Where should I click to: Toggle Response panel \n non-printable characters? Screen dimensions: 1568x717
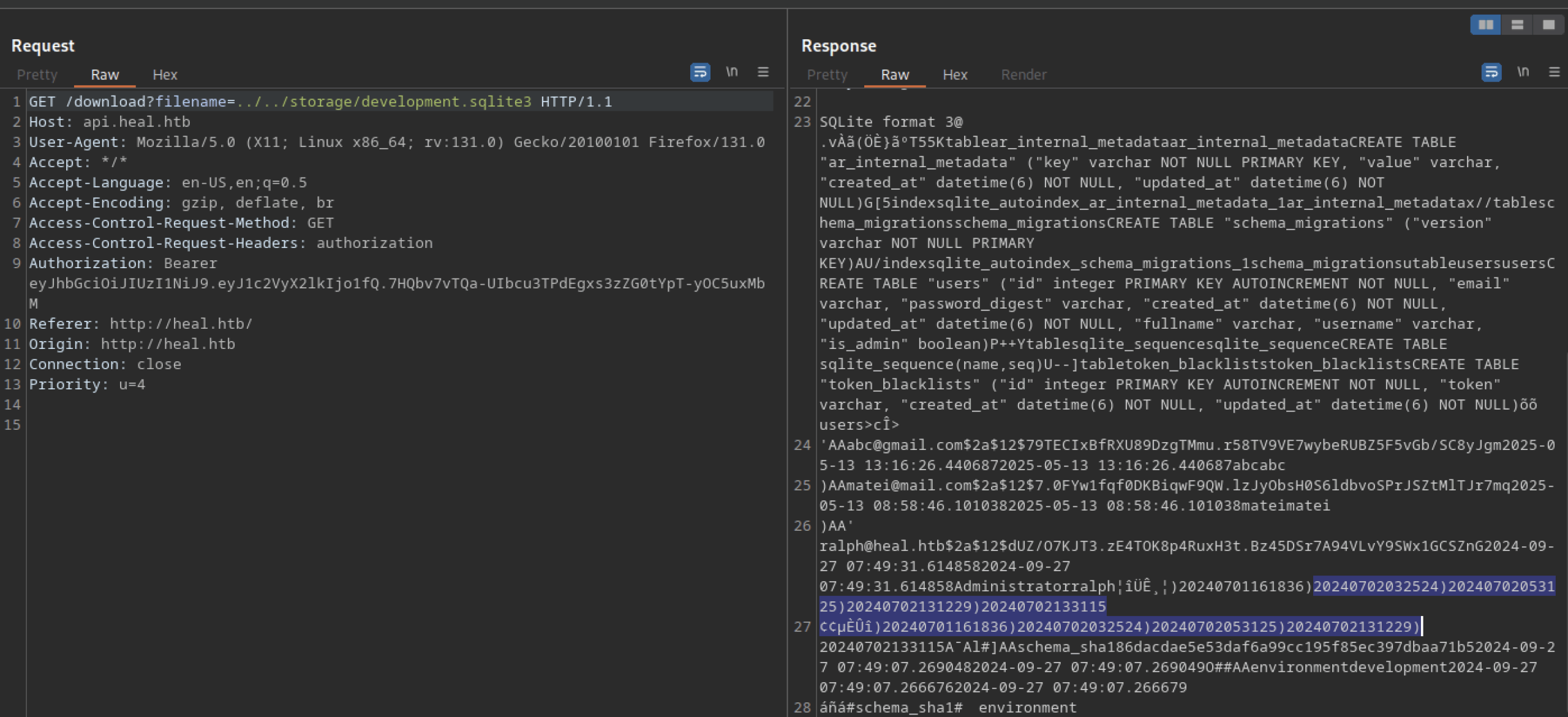(1523, 72)
